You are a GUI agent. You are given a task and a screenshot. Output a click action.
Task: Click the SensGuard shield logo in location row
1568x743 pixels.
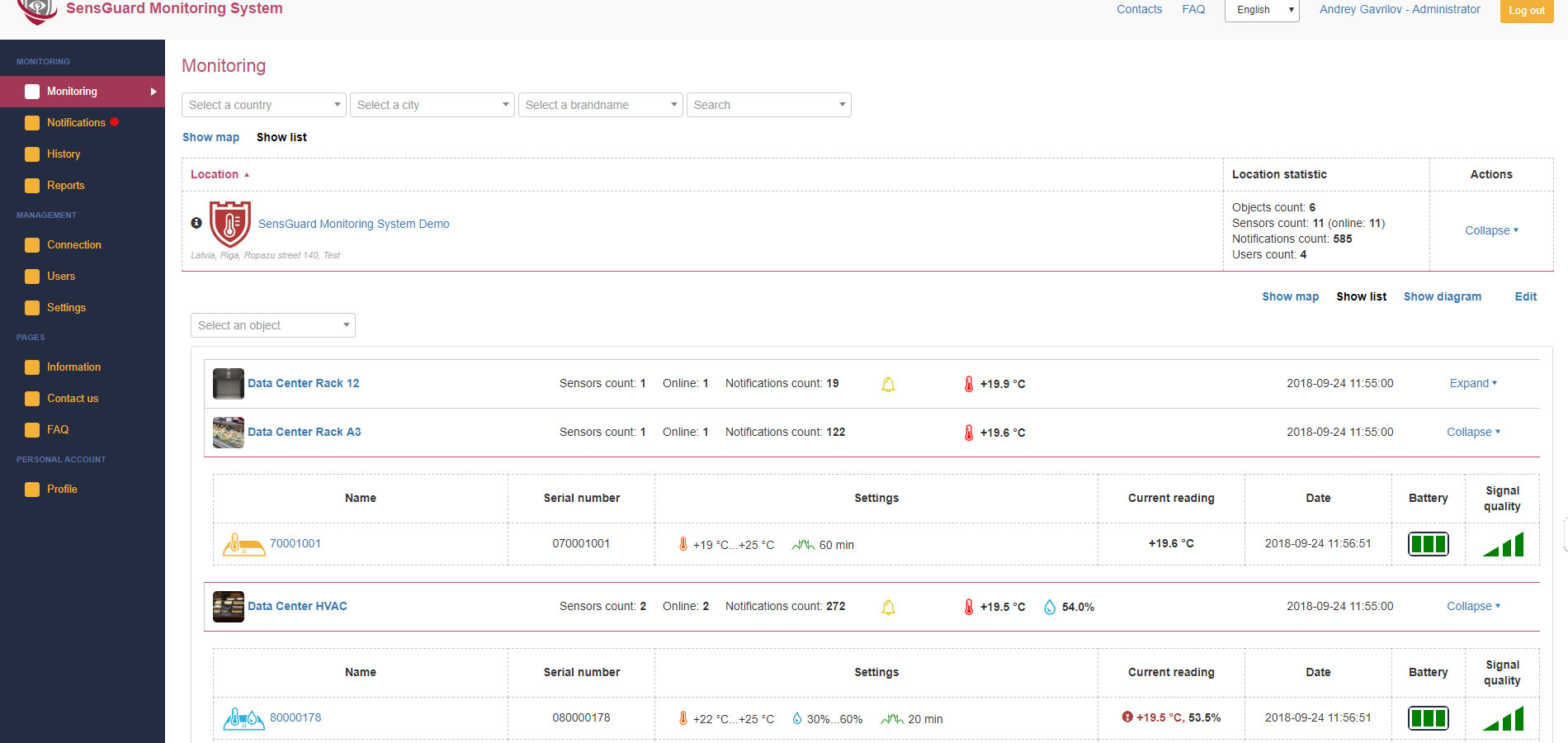pos(229,224)
